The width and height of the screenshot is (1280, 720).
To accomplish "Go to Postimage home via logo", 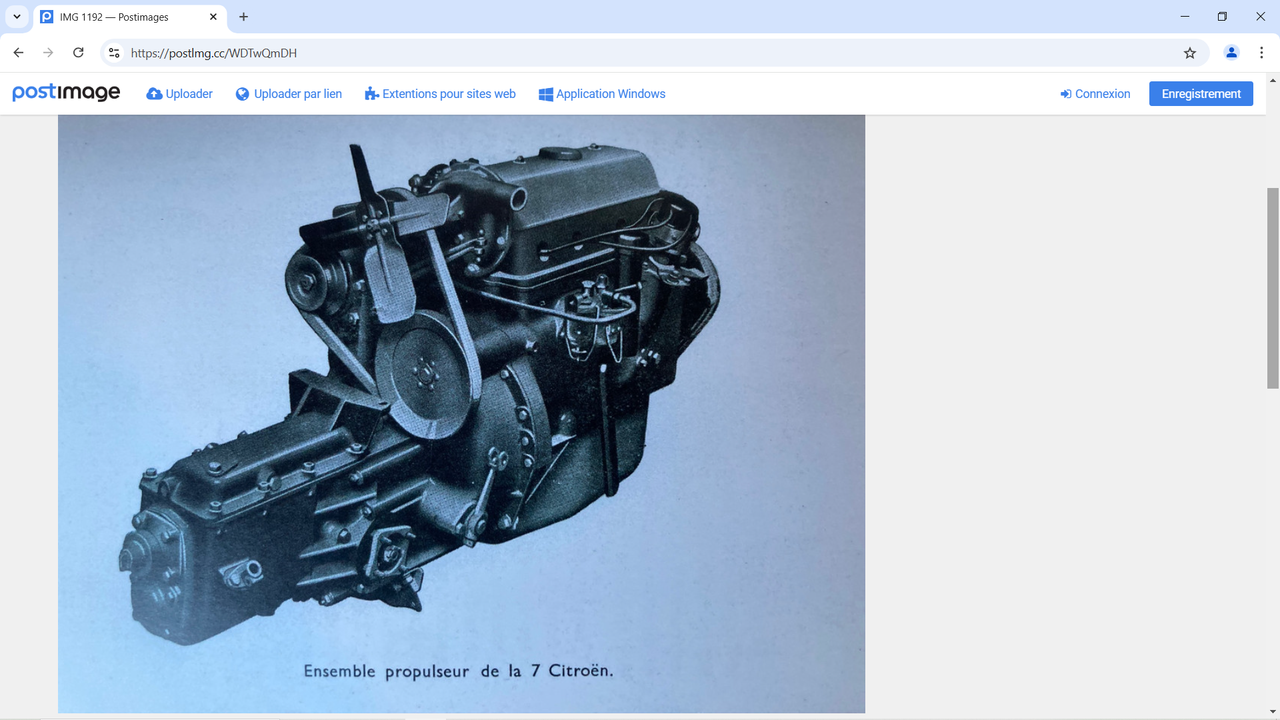I will pyautogui.click(x=66, y=93).
